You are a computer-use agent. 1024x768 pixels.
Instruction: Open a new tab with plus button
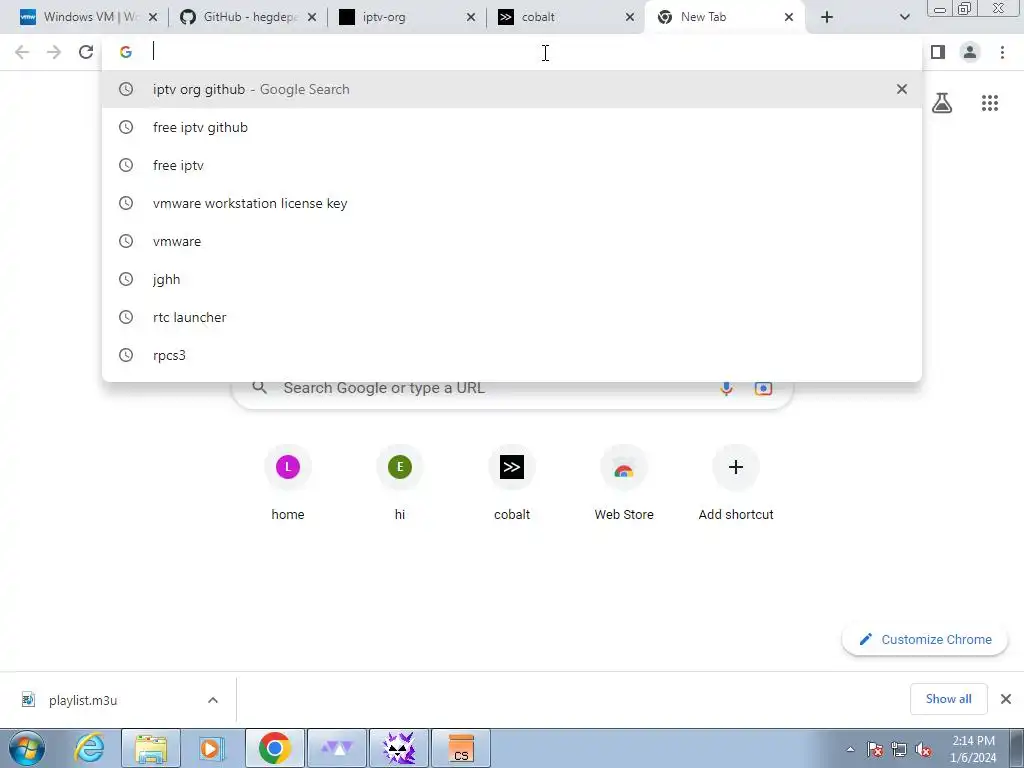(827, 17)
